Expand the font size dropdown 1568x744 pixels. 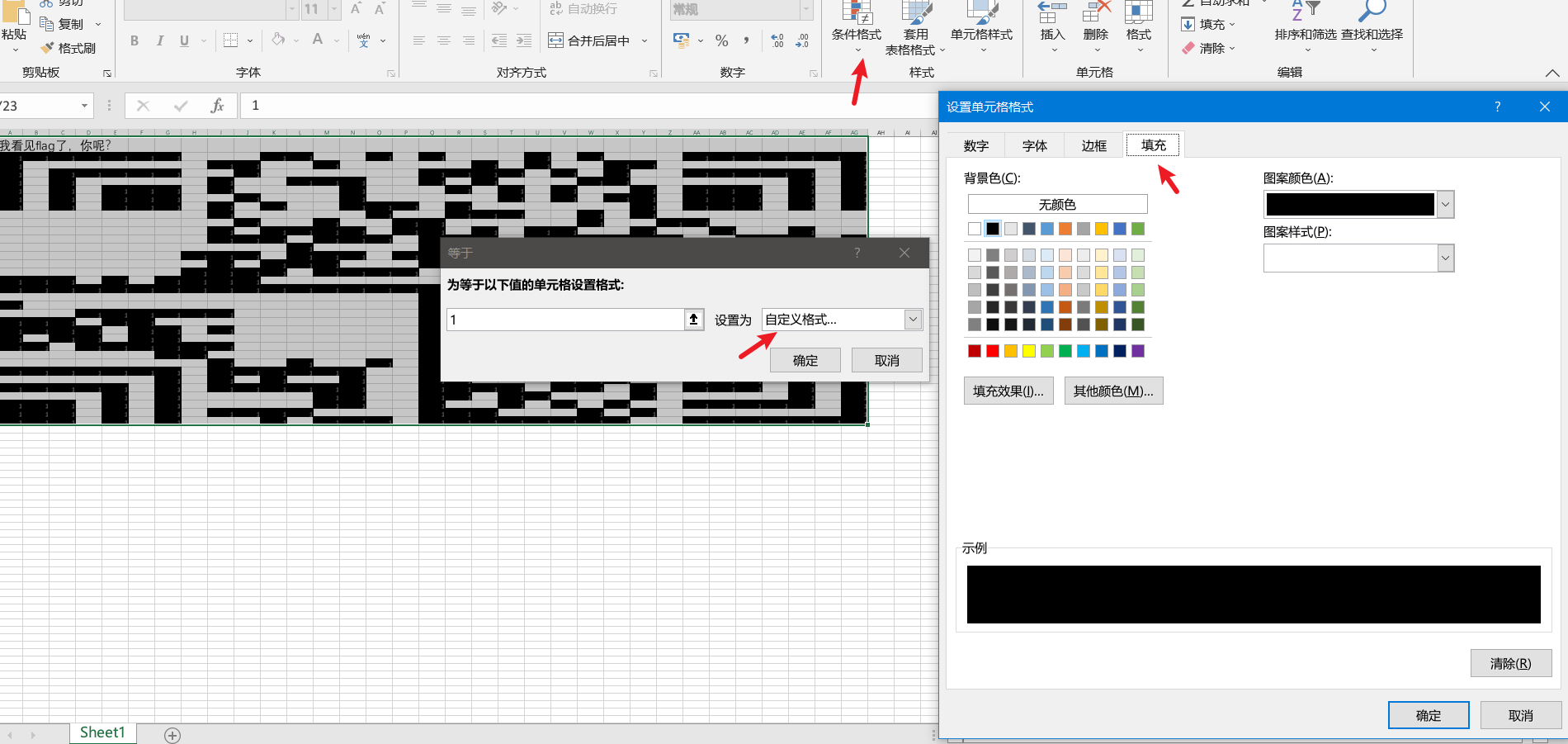coord(334,9)
